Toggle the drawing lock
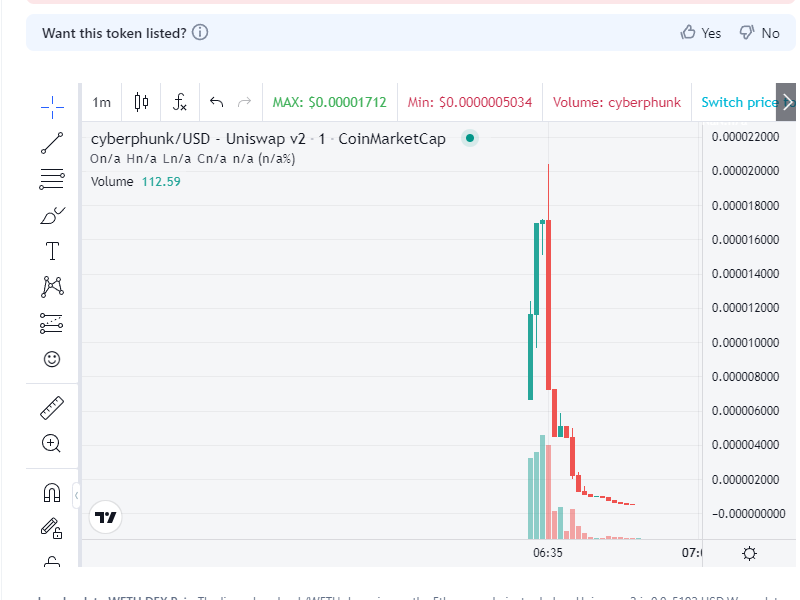 pos(51,528)
